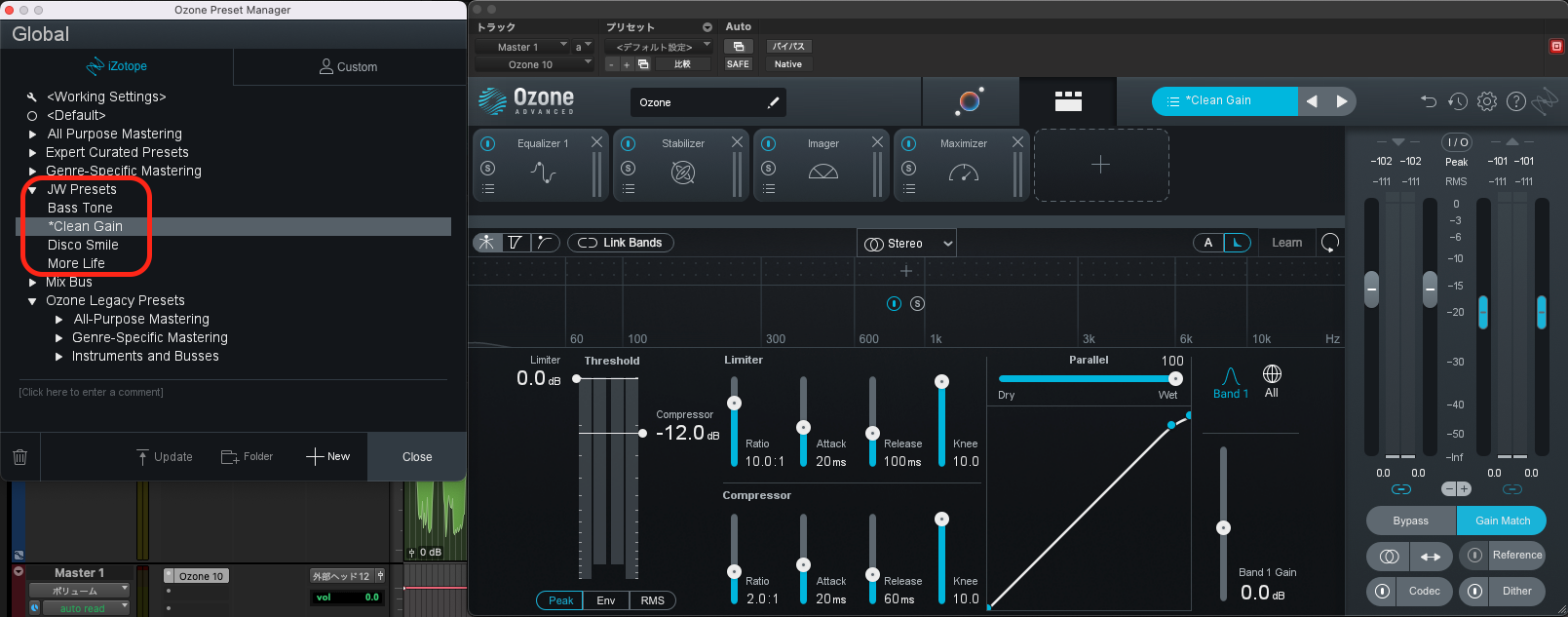This screenshot has height=617, width=1568.
Task: Click the Bypass button
Action: (1411, 521)
